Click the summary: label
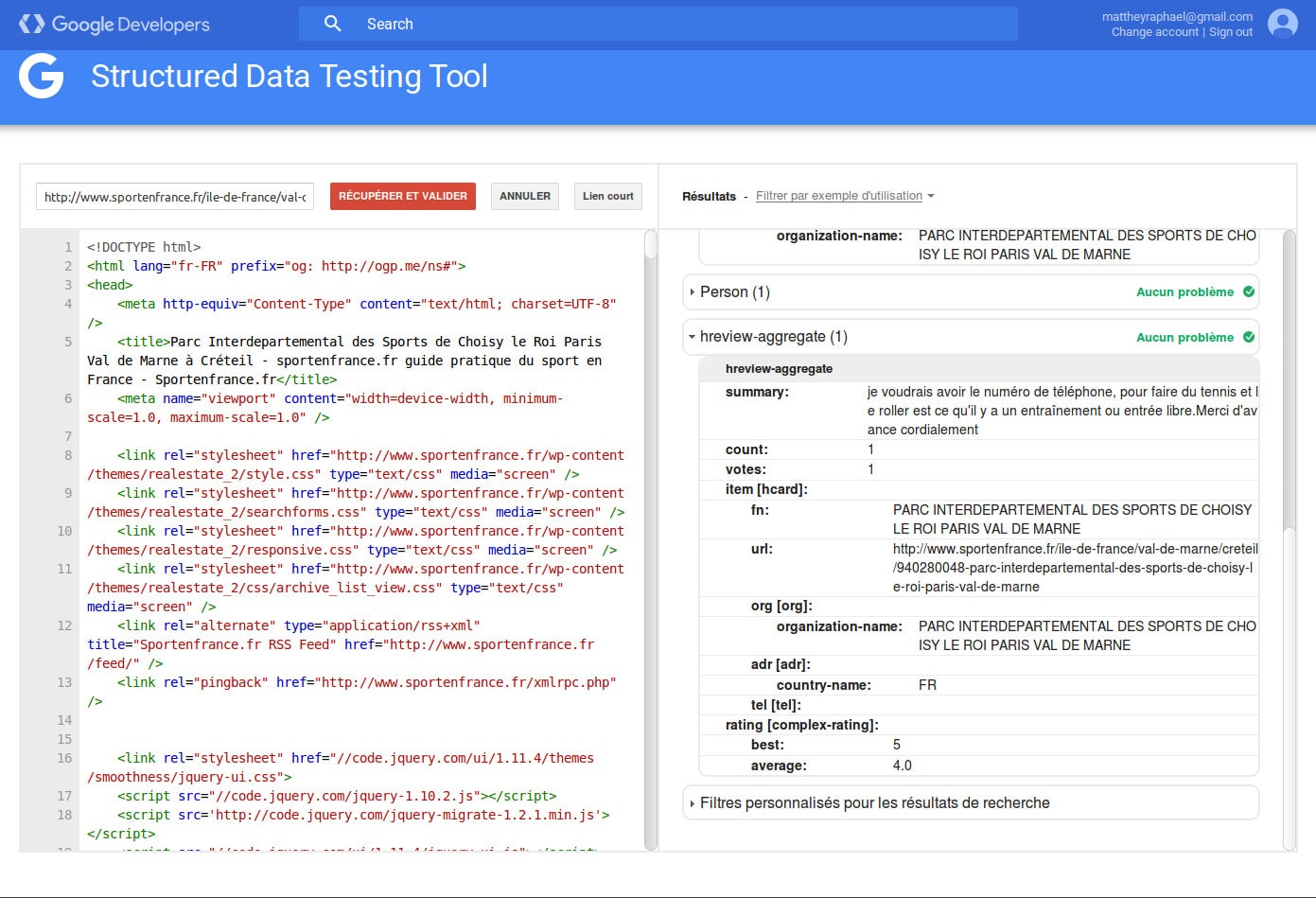 coord(757,392)
